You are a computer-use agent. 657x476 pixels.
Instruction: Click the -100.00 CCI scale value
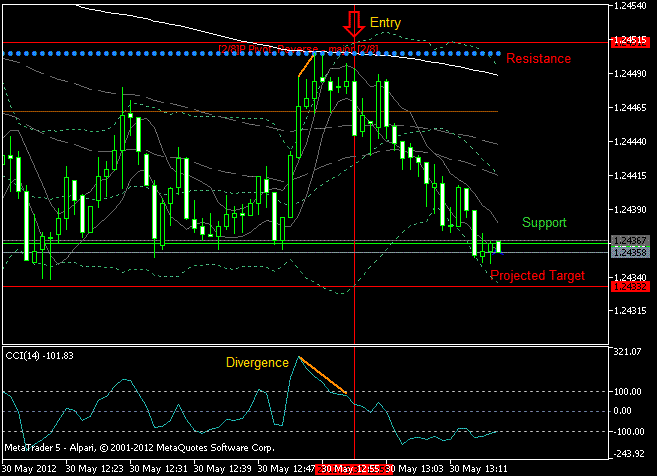pos(628,432)
